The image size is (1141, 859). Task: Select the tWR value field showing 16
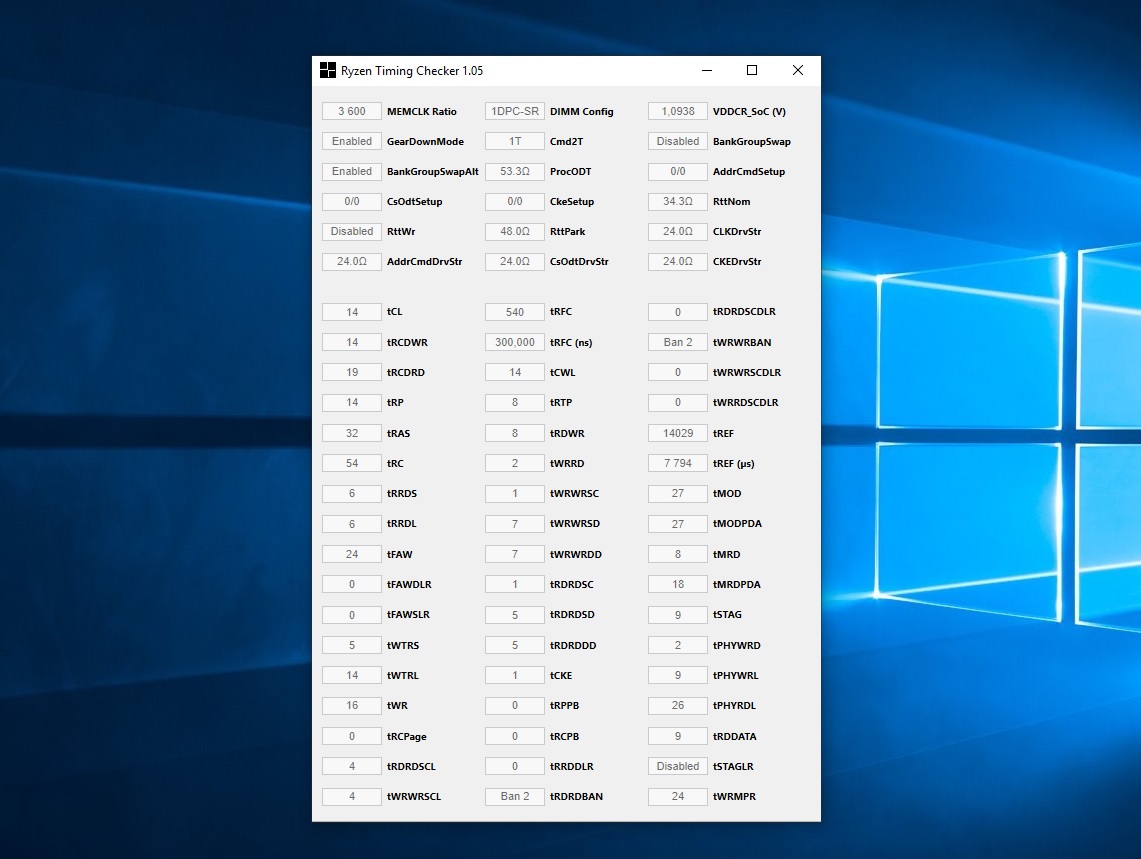point(352,705)
